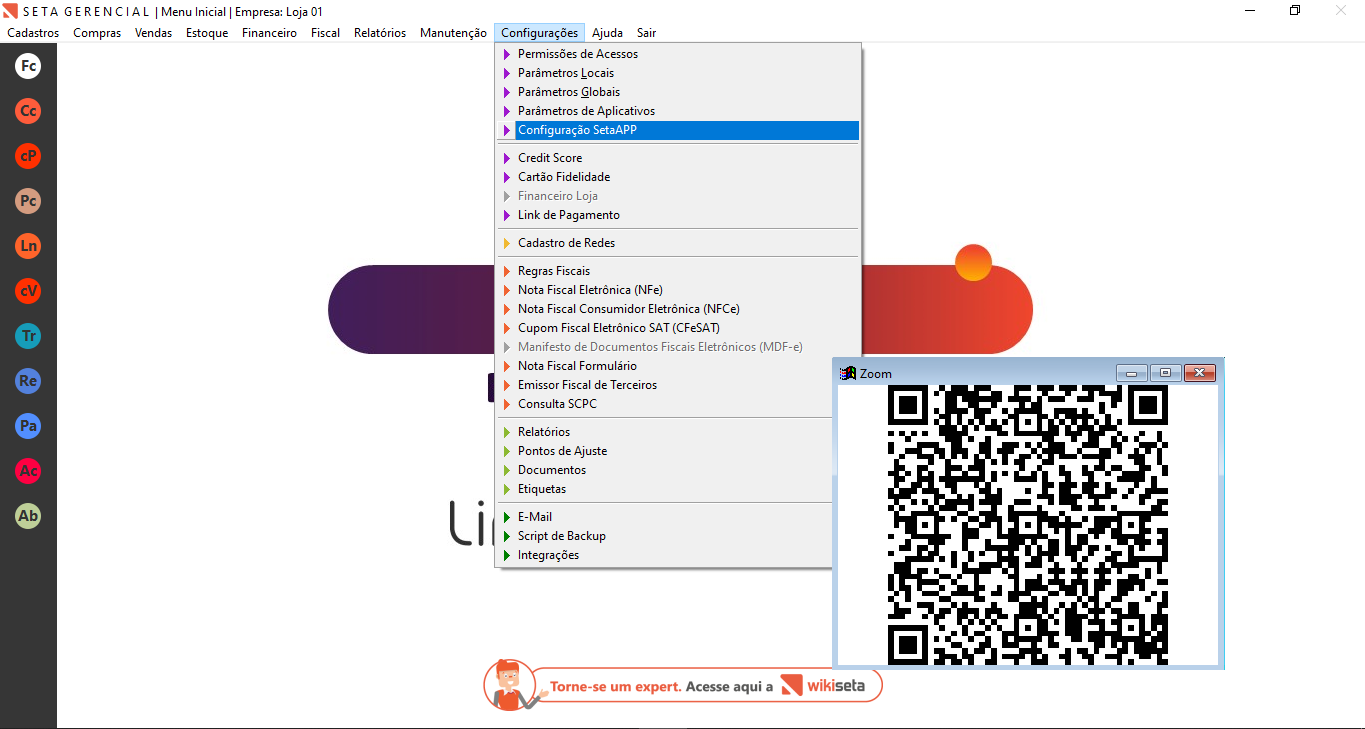Image resolution: width=1365 pixels, height=729 pixels.
Task: Click the Pa sidebar shortcut icon
Action: pyautogui.click(x=28, y=426)
